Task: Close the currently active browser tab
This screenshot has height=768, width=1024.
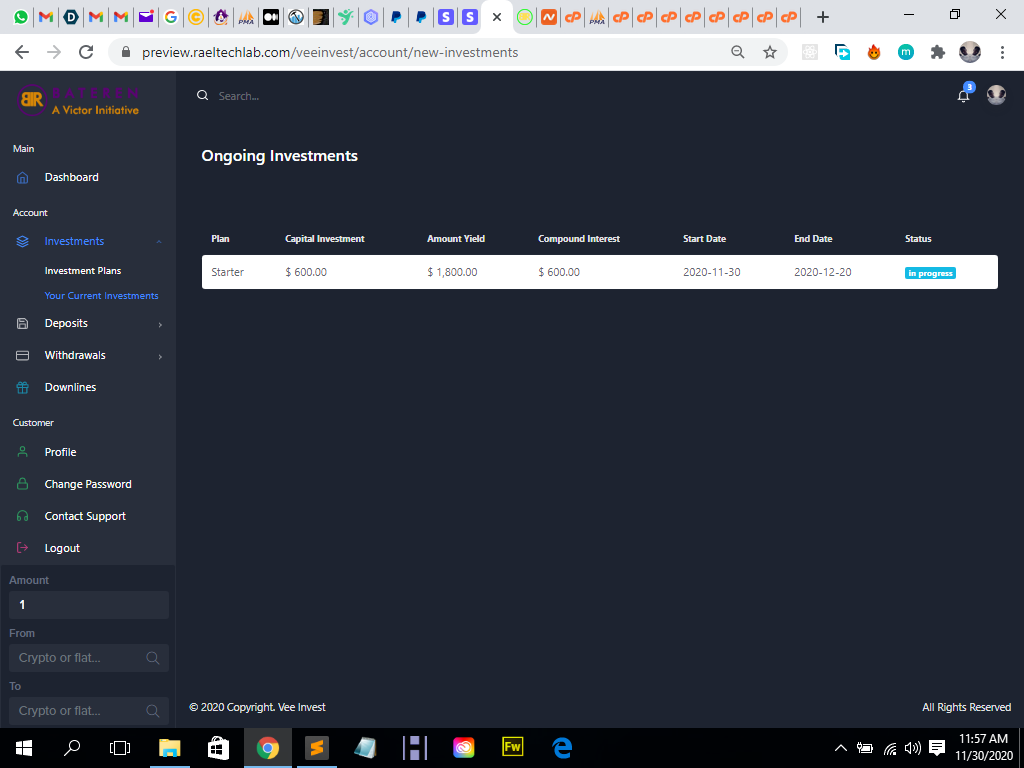Action: click(x=497, y=17)
